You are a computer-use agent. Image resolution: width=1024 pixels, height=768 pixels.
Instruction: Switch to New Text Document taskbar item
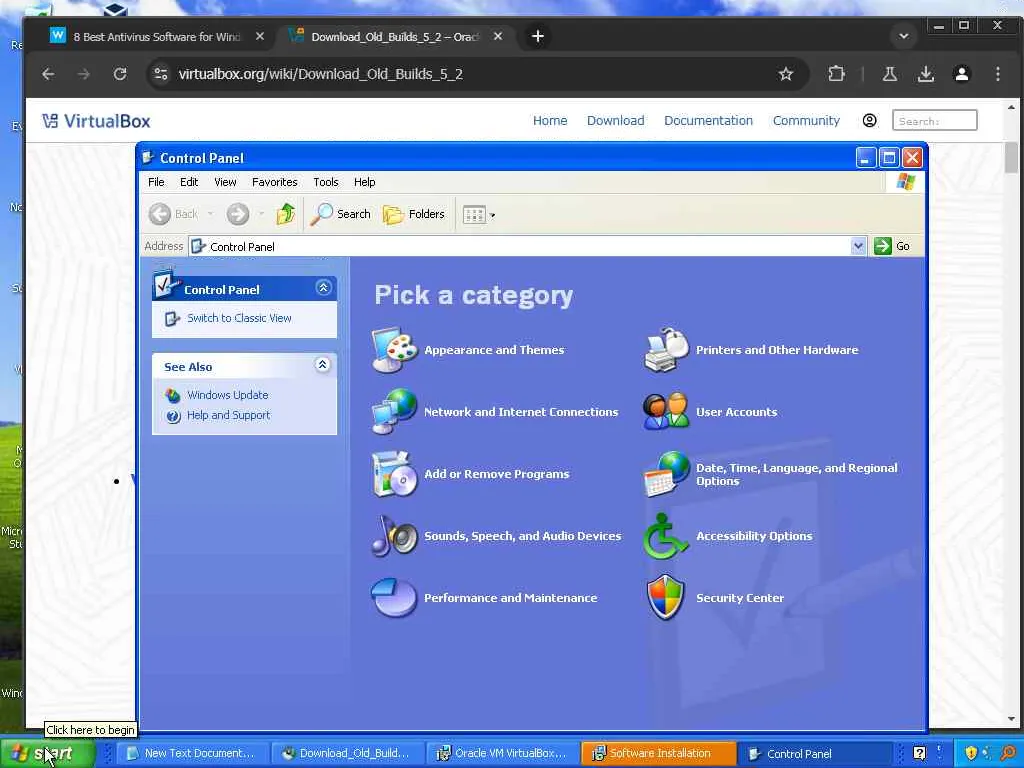(x=195, y=754)
